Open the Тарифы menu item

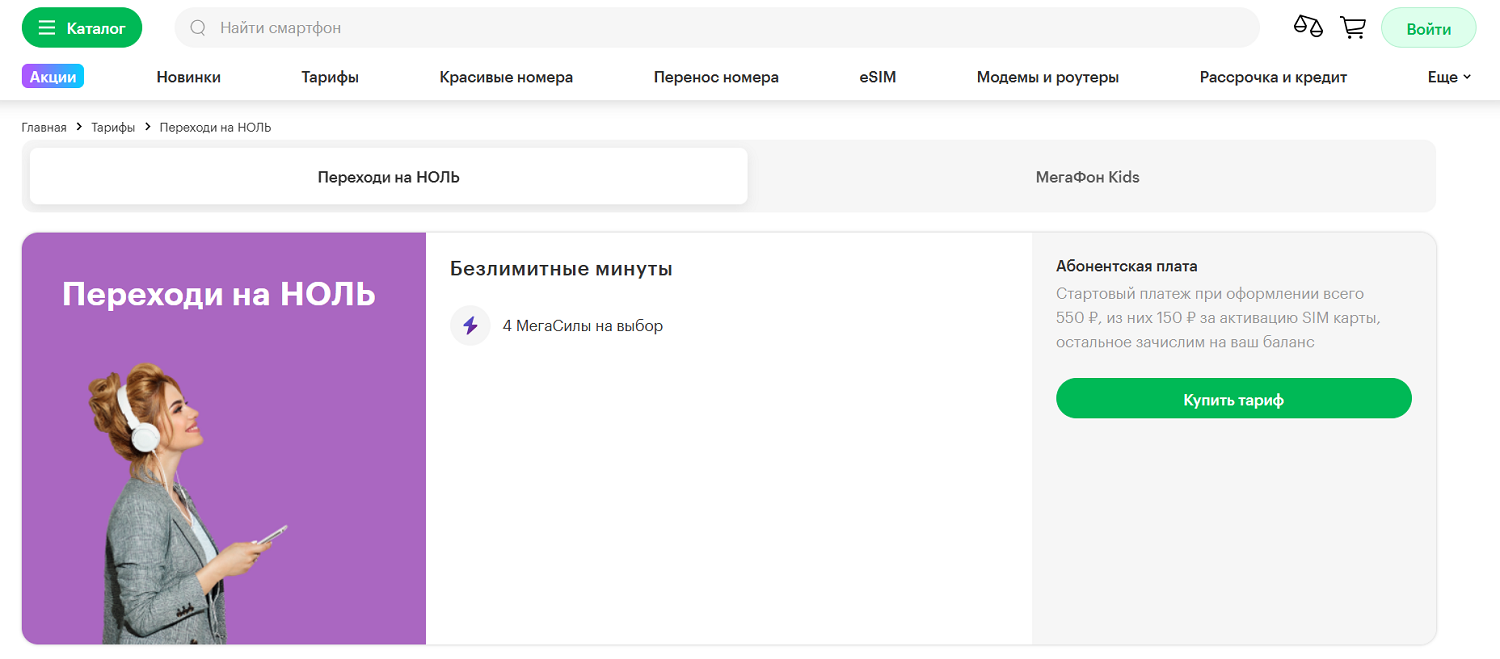[330, 77]
